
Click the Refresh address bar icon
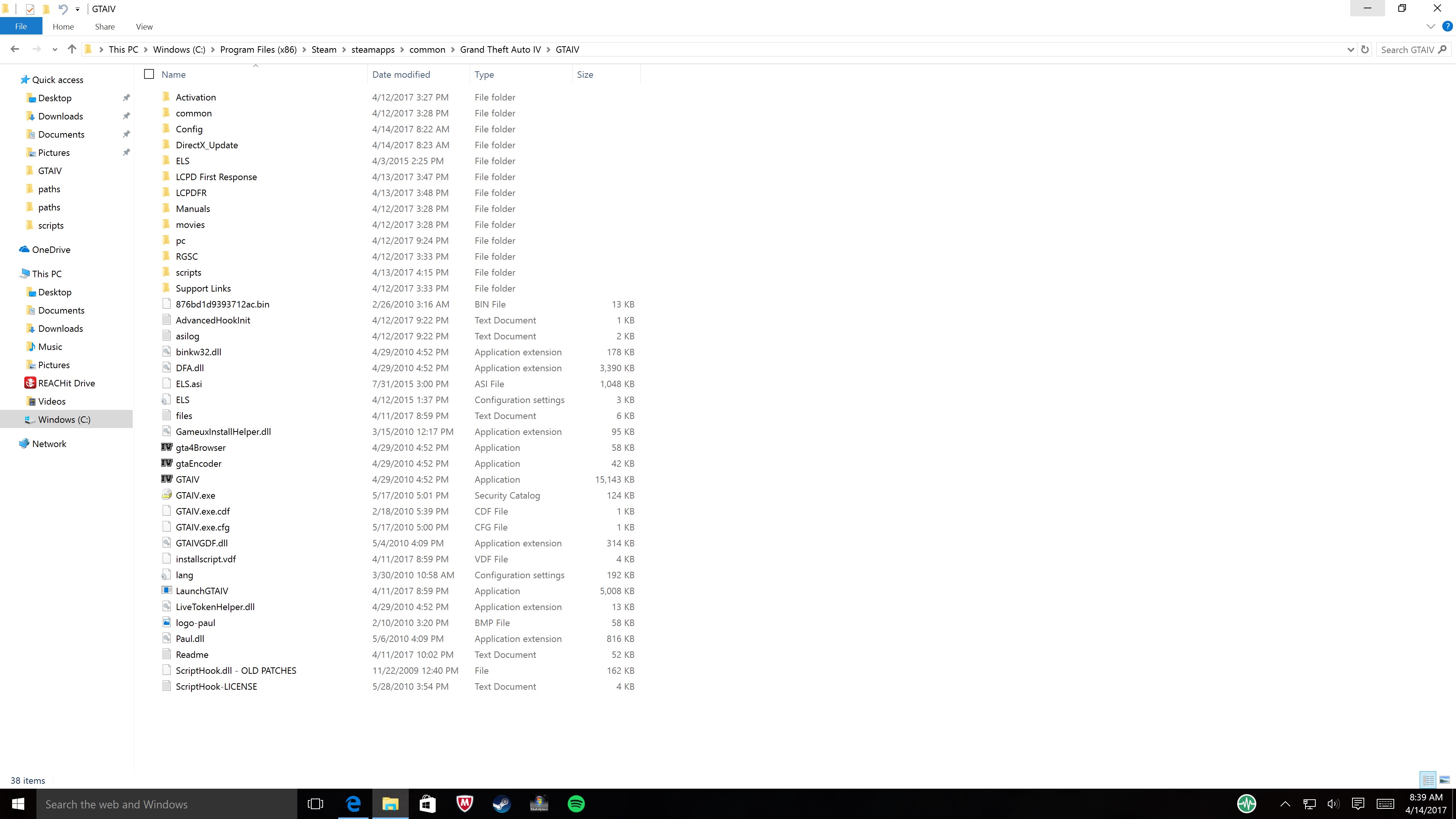(1365, 49)
